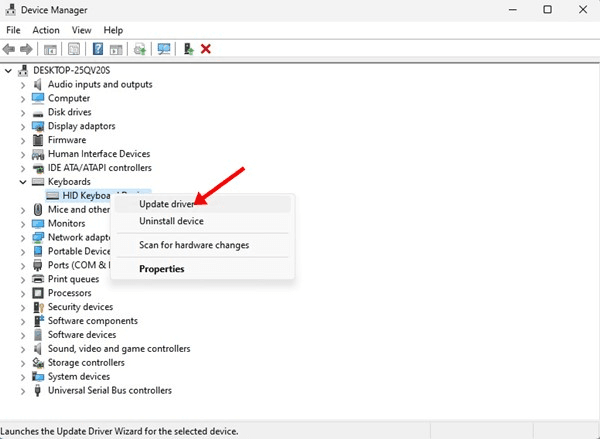The height and width of the screenshot is (439, 600).
Task: Choose Update driver from context menu
Action: 202,204
